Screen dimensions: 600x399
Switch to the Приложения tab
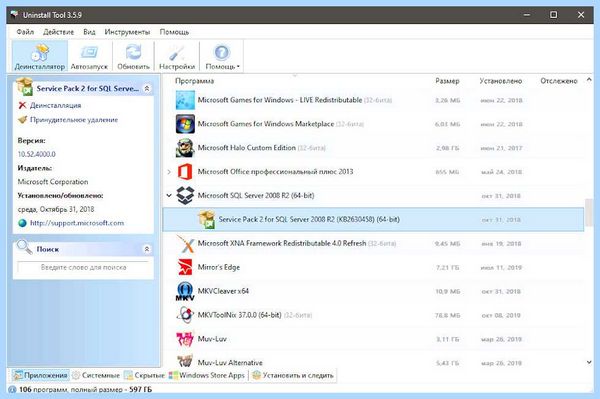[41, 375]
